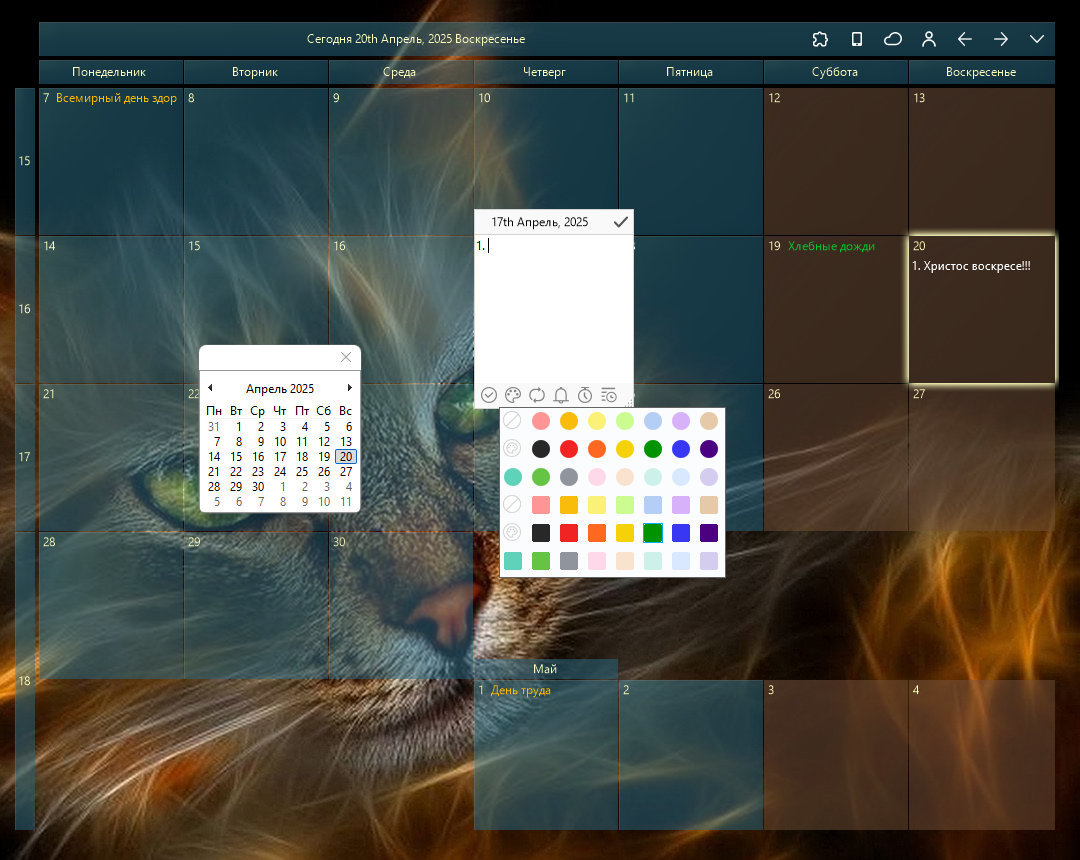Show previous month in mini calendar
Screen dimensions: 1080x860
[x=210, y=388]
